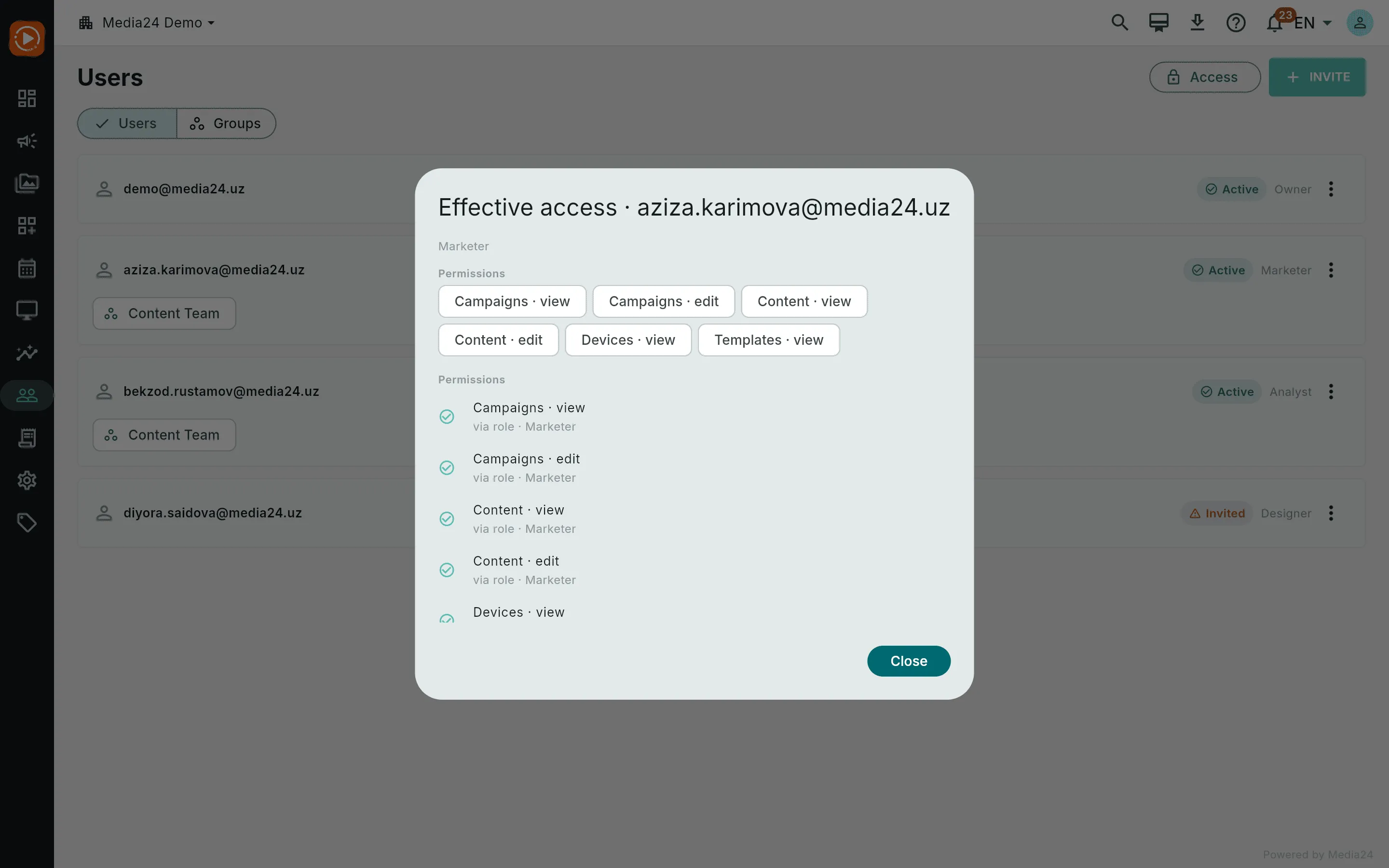
Task: Open the media library sidebar icon
Action: click(x=27, y=183)
